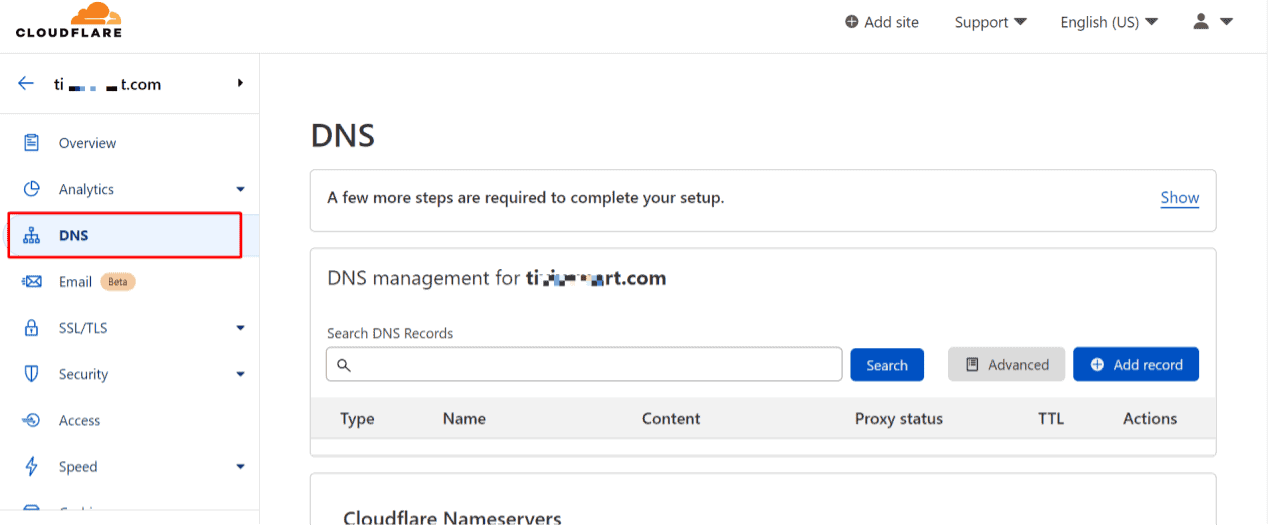Click the back arrow beside domain name
This screenshot has height=528, width=1271.
tap(26, 84)
